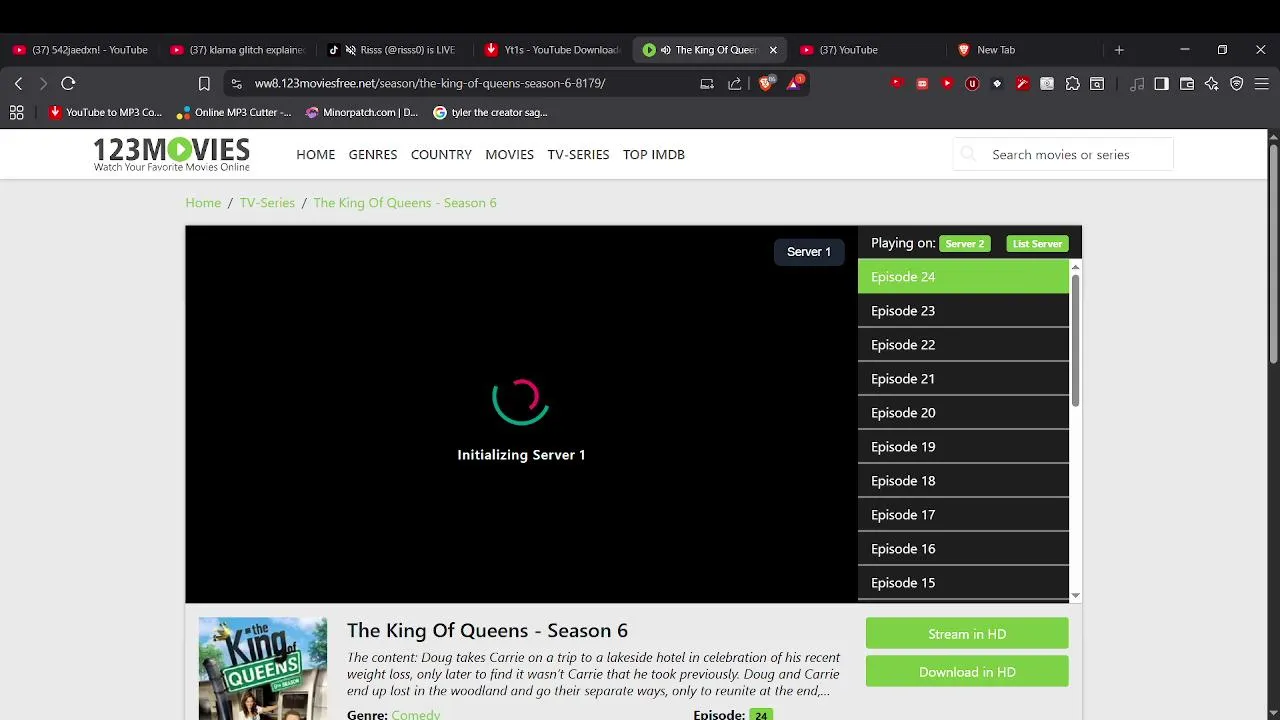Open the browser main hamburger menu
This screenshot has width=1280, height=720.
[1261, 84]
